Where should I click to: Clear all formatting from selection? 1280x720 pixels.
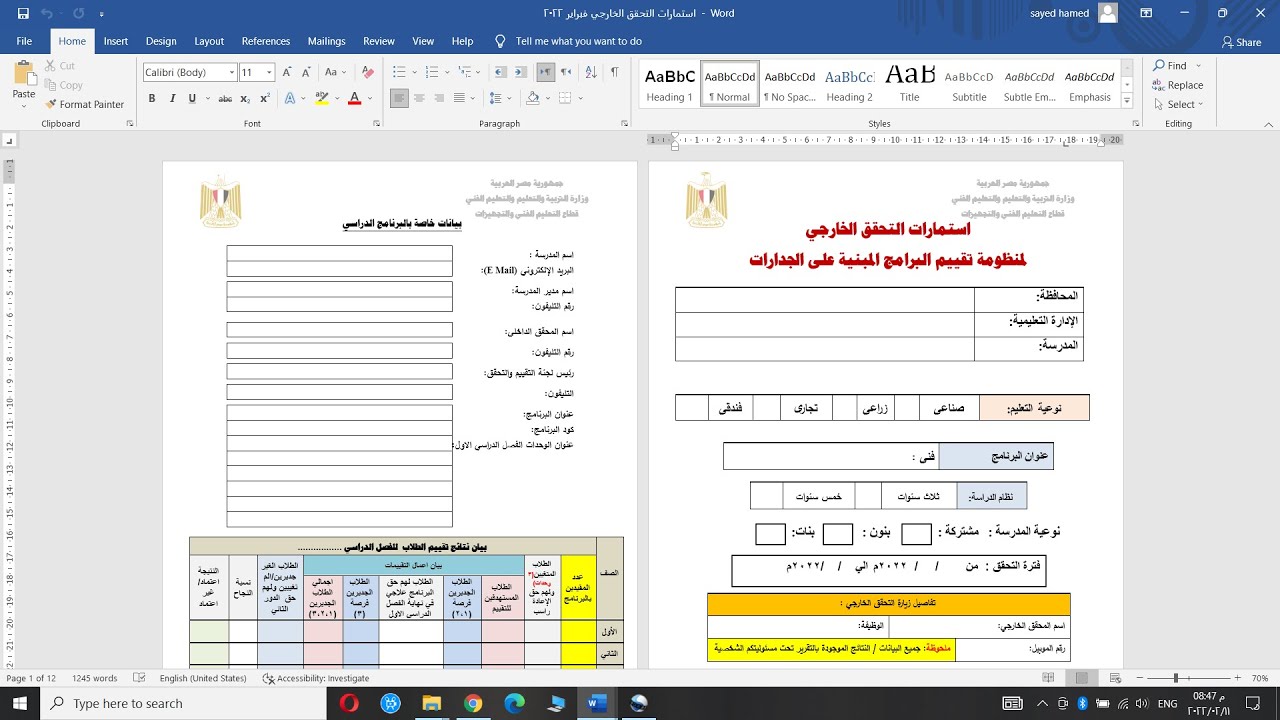[x=367, y=72]
